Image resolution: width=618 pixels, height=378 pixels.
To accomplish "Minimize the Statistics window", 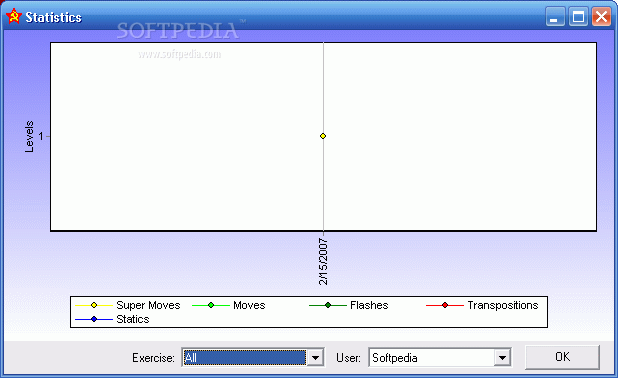I will (555, 17).
